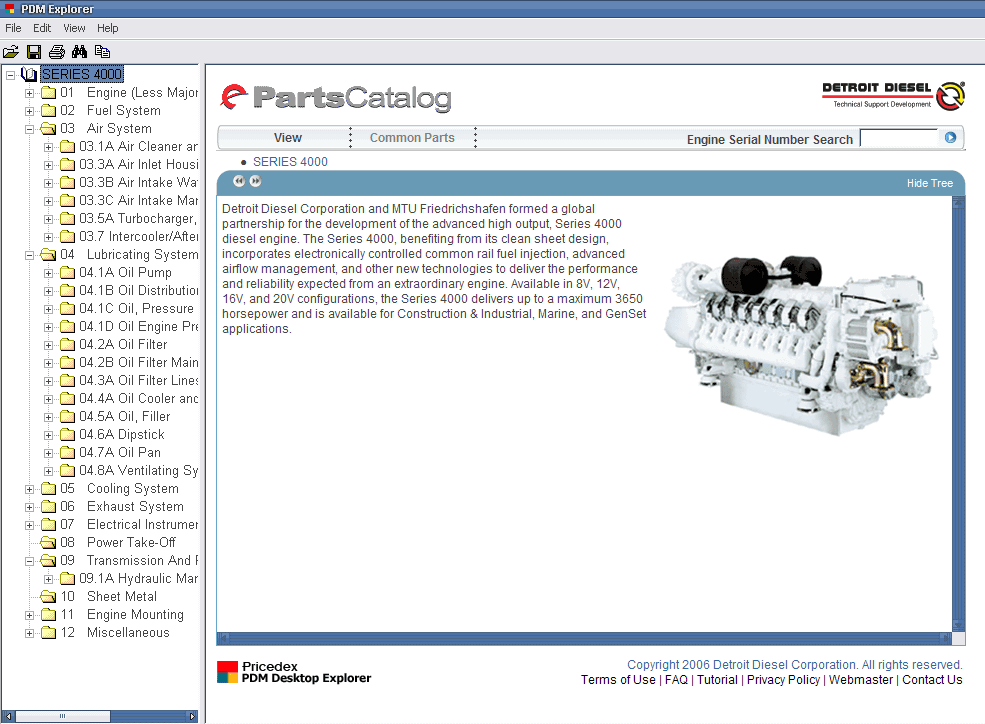The width and height of the screenshot is (985, 724).
Task: Open the File menu
Action: (13, 28)
